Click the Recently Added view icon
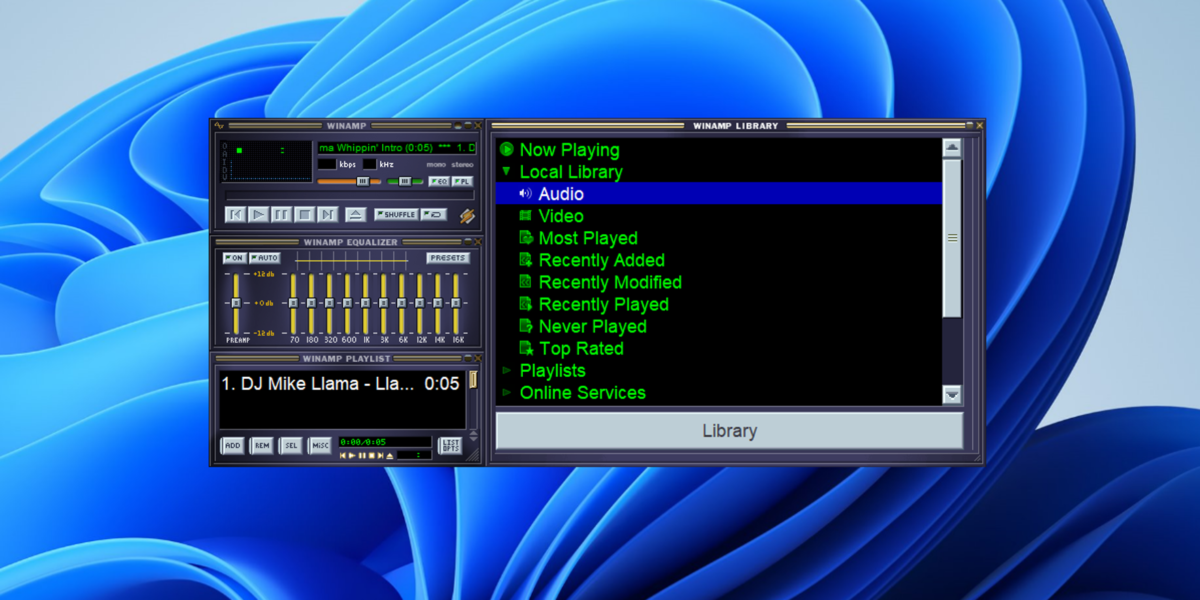Viewport: 1200px width, 600px height. click(526, 260)
